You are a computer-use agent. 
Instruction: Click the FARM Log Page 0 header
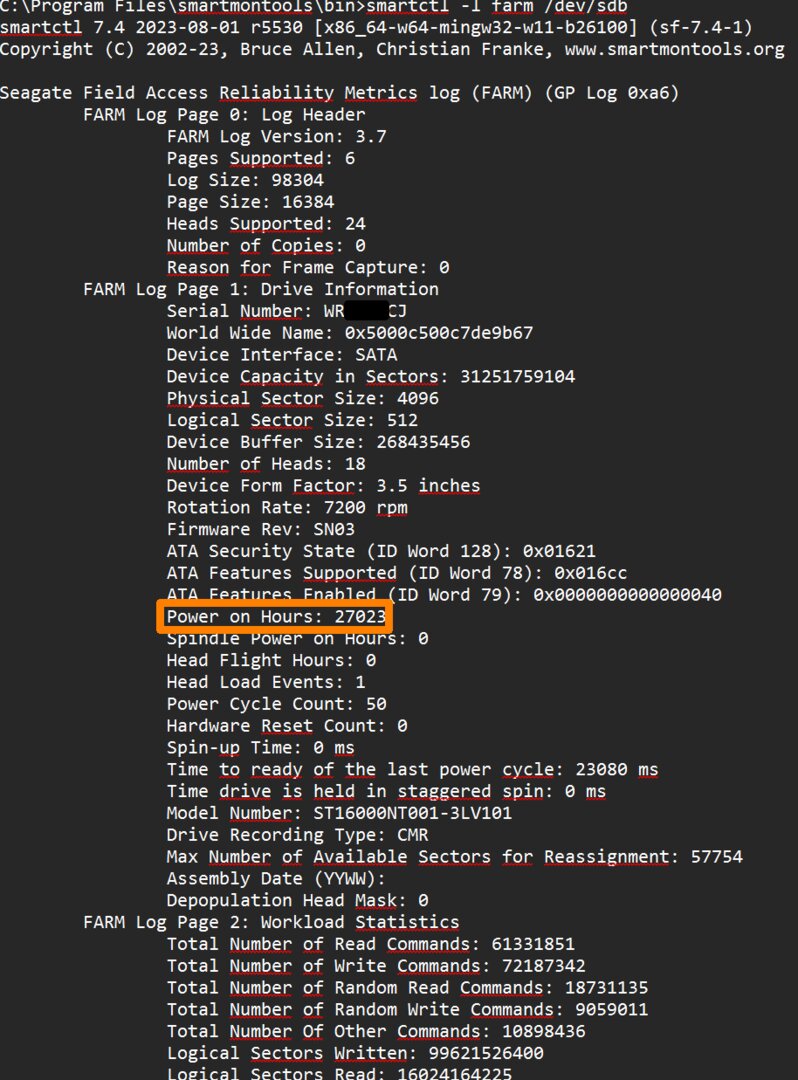click(x=210, y=114)
